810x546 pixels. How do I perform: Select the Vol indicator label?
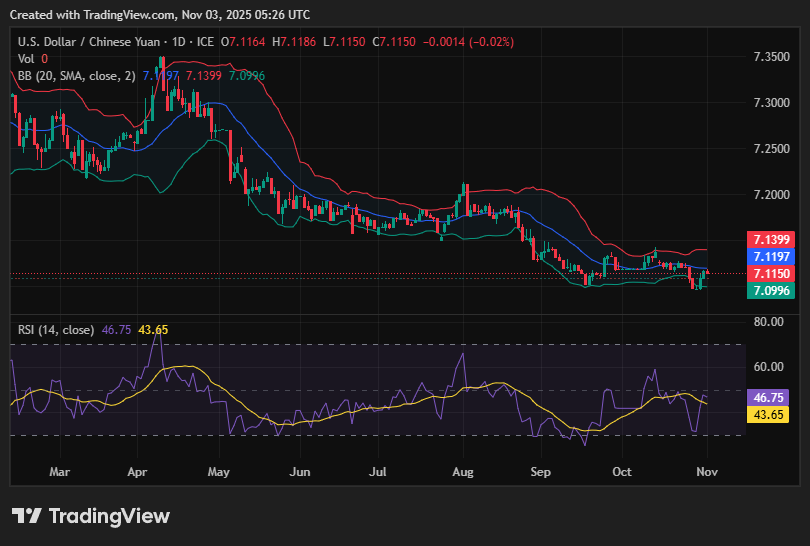click(25, 58)
